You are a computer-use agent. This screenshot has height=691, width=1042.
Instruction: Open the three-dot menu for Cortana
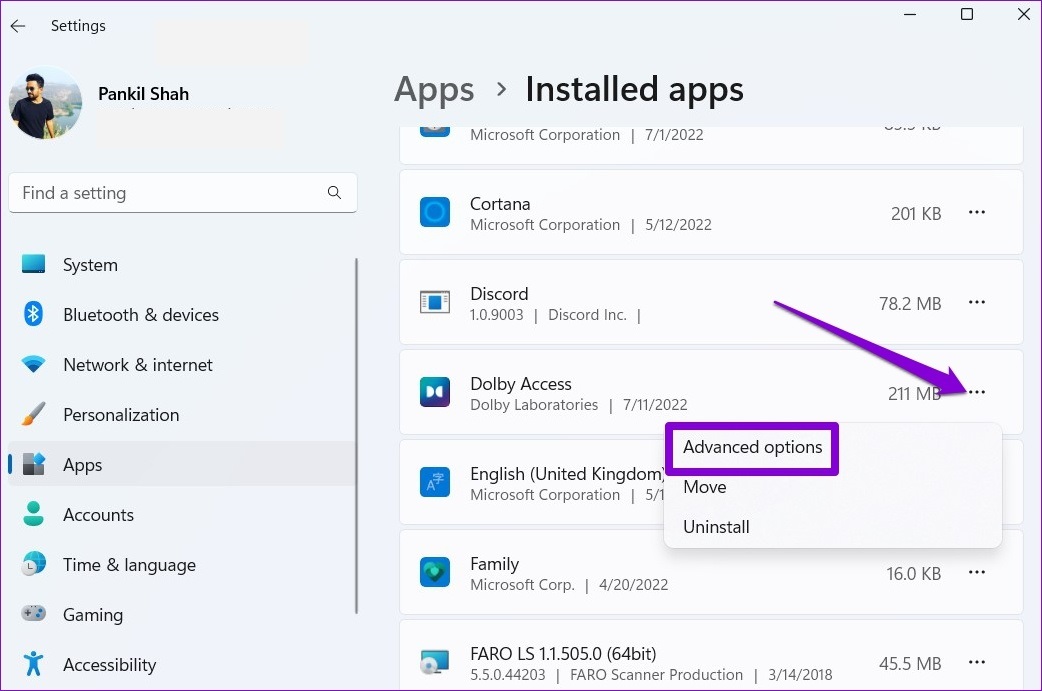(x=977, y=213)
